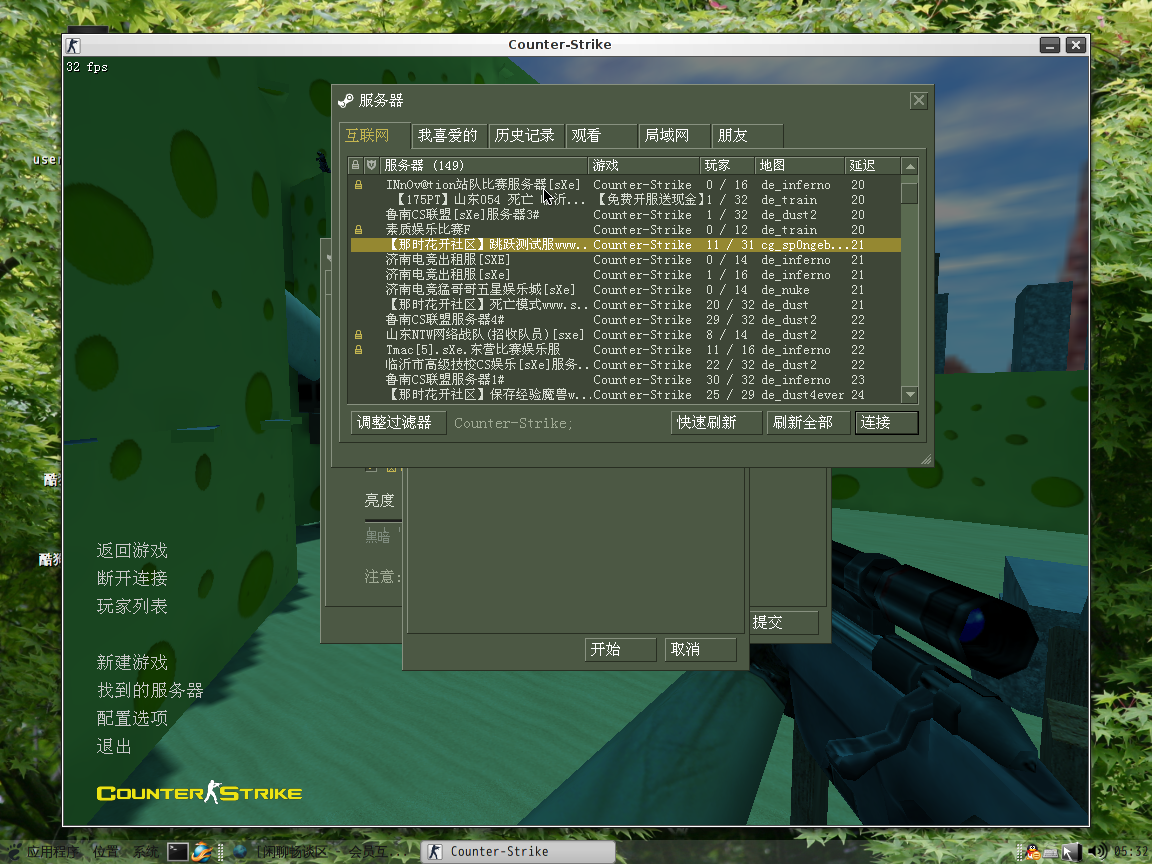The width and height of the screenshot is (1152, 864).
Task: Click 快速刷新 button
Action: [716, 422]
